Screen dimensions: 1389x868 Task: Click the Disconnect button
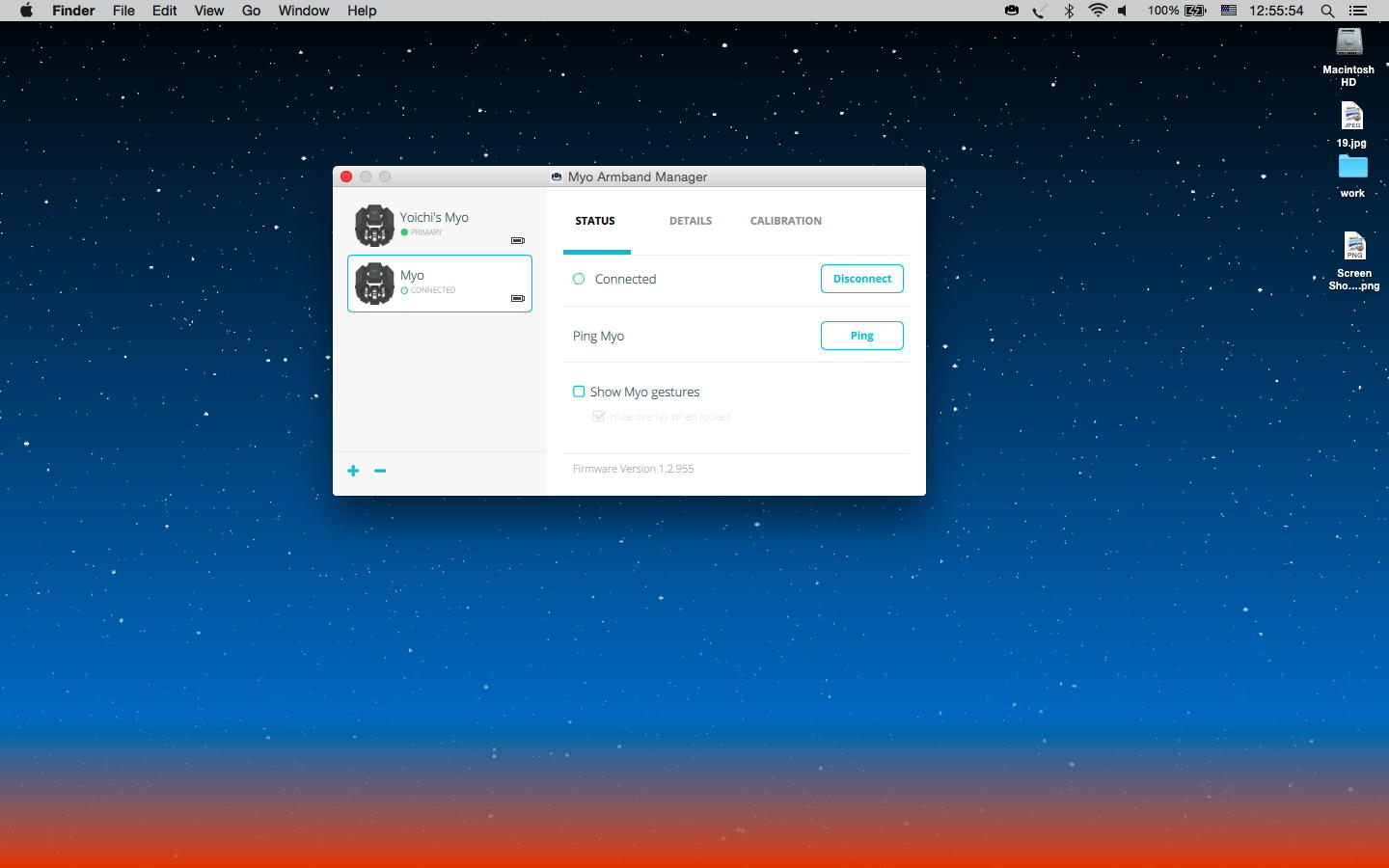862,279
